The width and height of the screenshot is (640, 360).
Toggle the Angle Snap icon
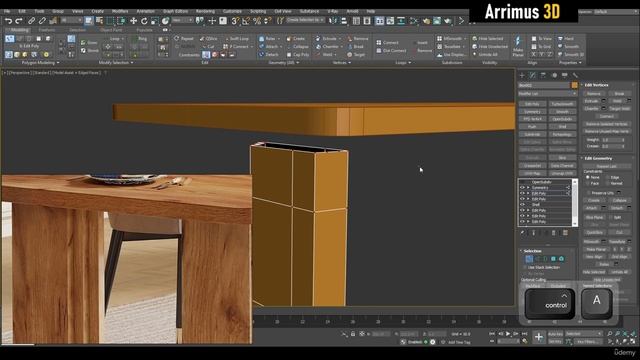[246, 20]
